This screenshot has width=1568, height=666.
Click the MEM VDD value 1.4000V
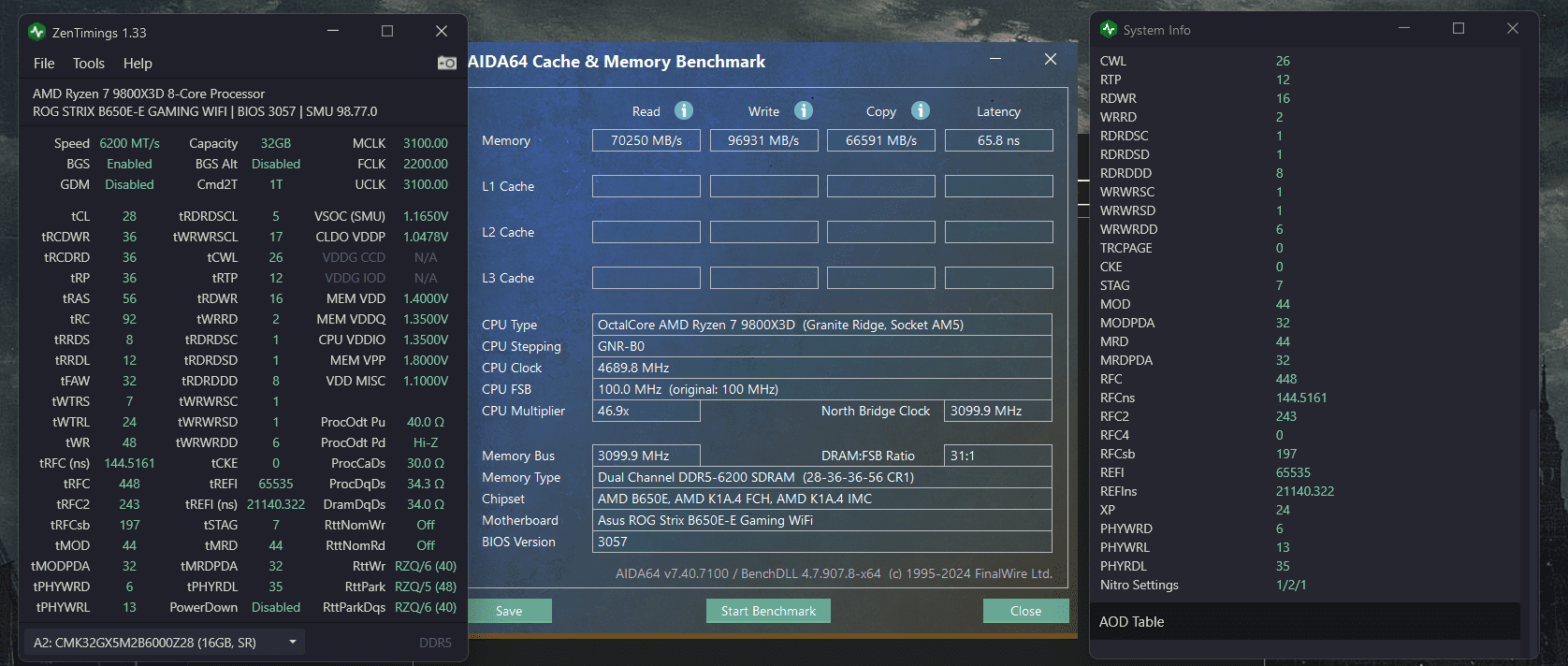point(426,298)
